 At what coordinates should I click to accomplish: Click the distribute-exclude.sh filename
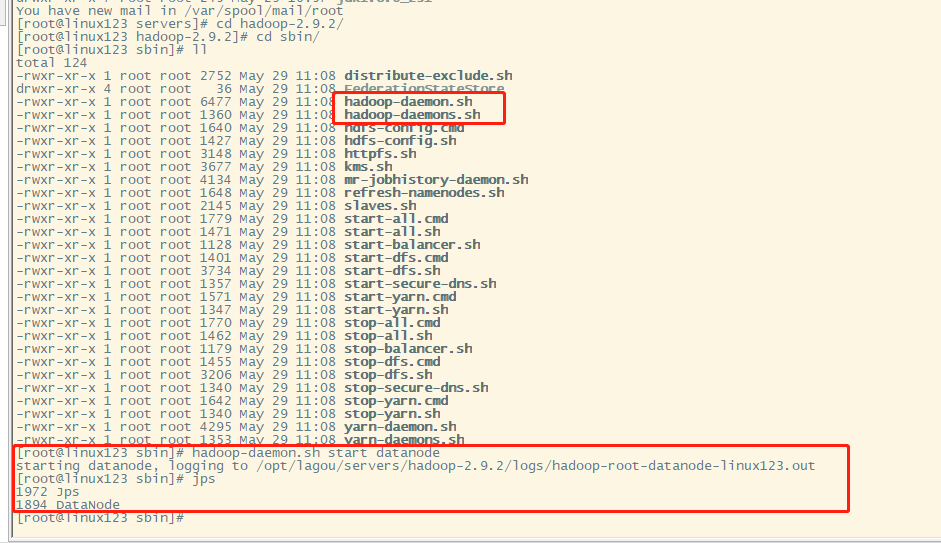[428, 76]
